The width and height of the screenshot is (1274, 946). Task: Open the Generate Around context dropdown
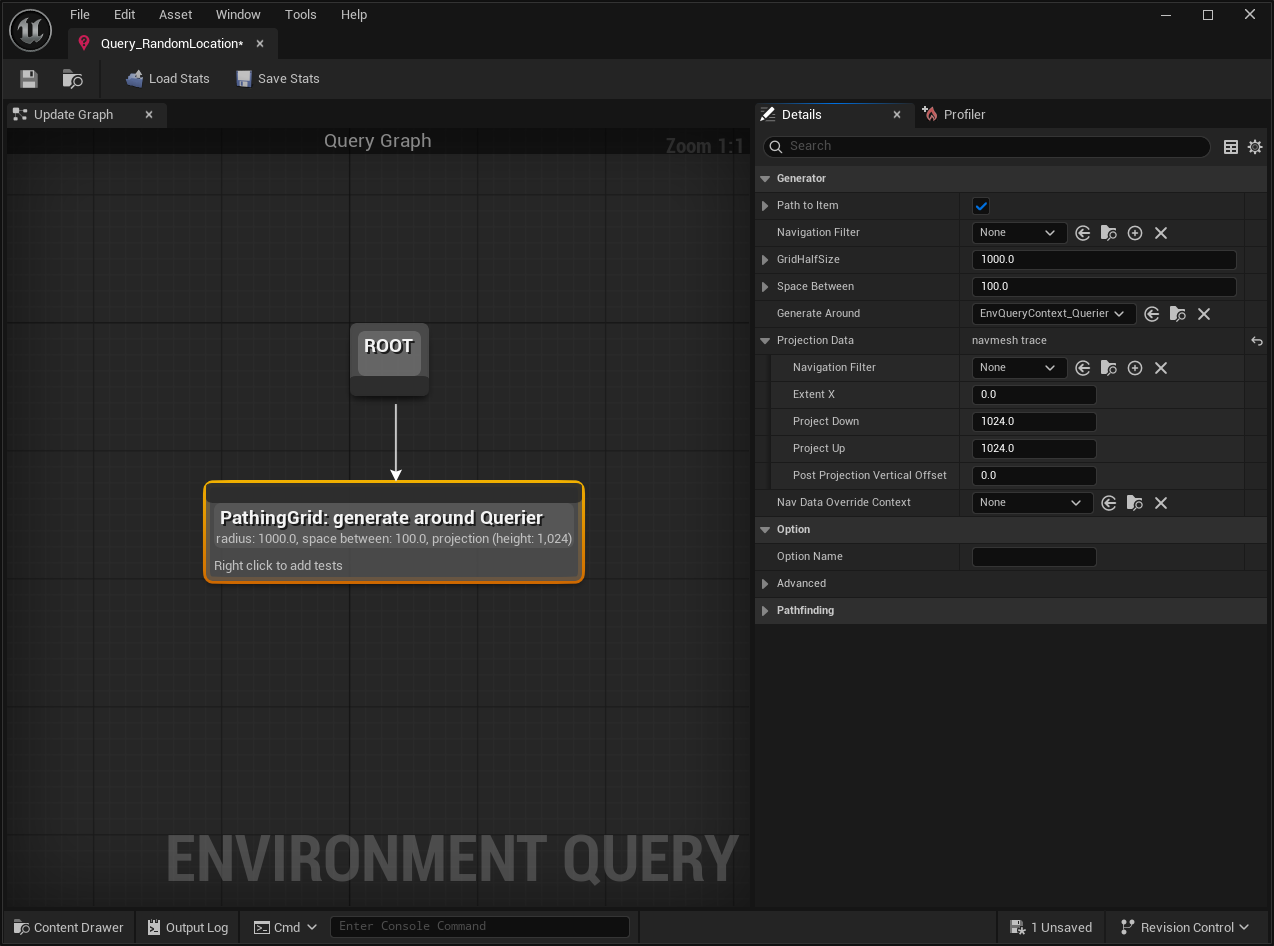click(1053, 313)
